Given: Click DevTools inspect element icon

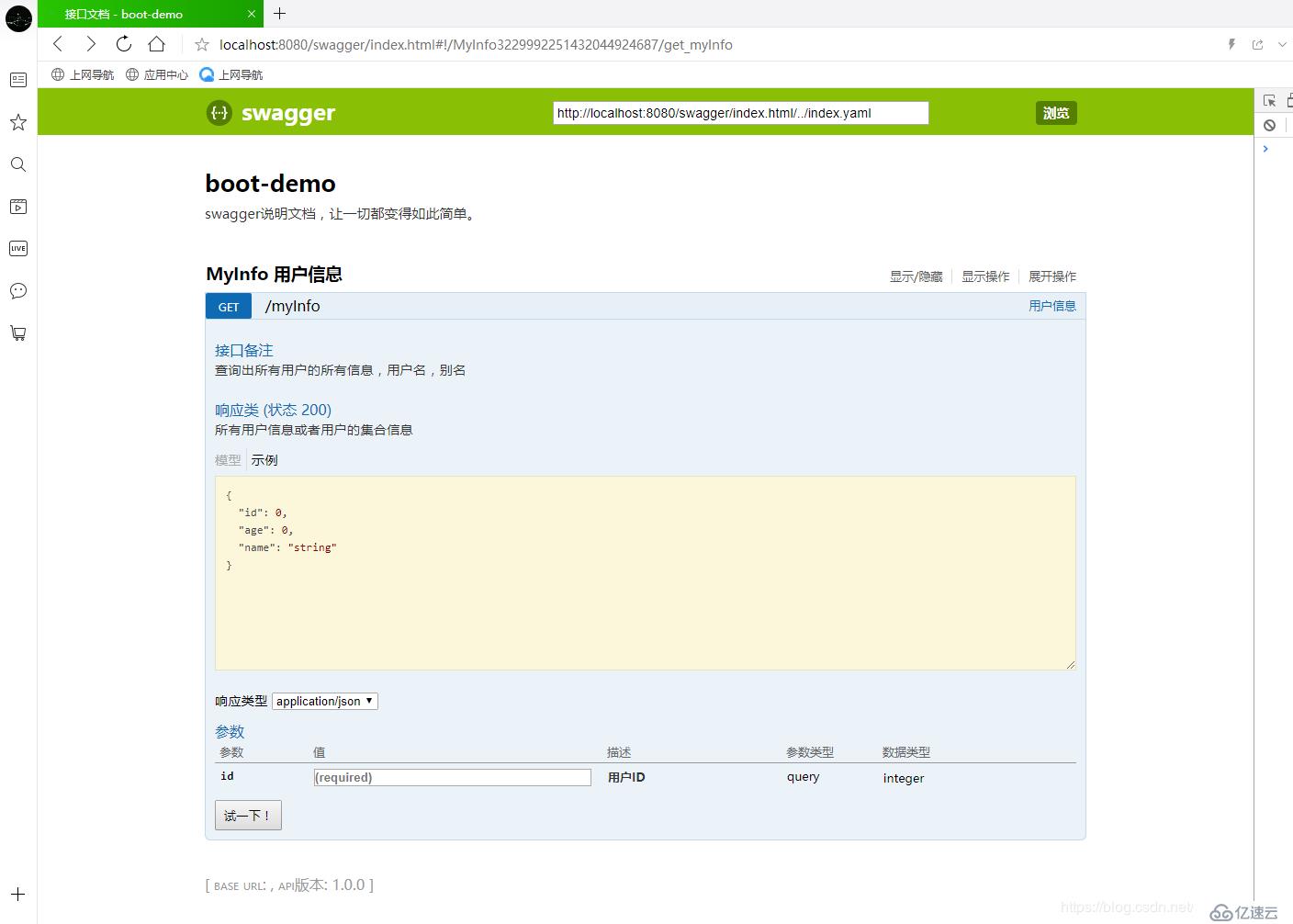Looking at the screenshot, I should [x=1269, y=101].
